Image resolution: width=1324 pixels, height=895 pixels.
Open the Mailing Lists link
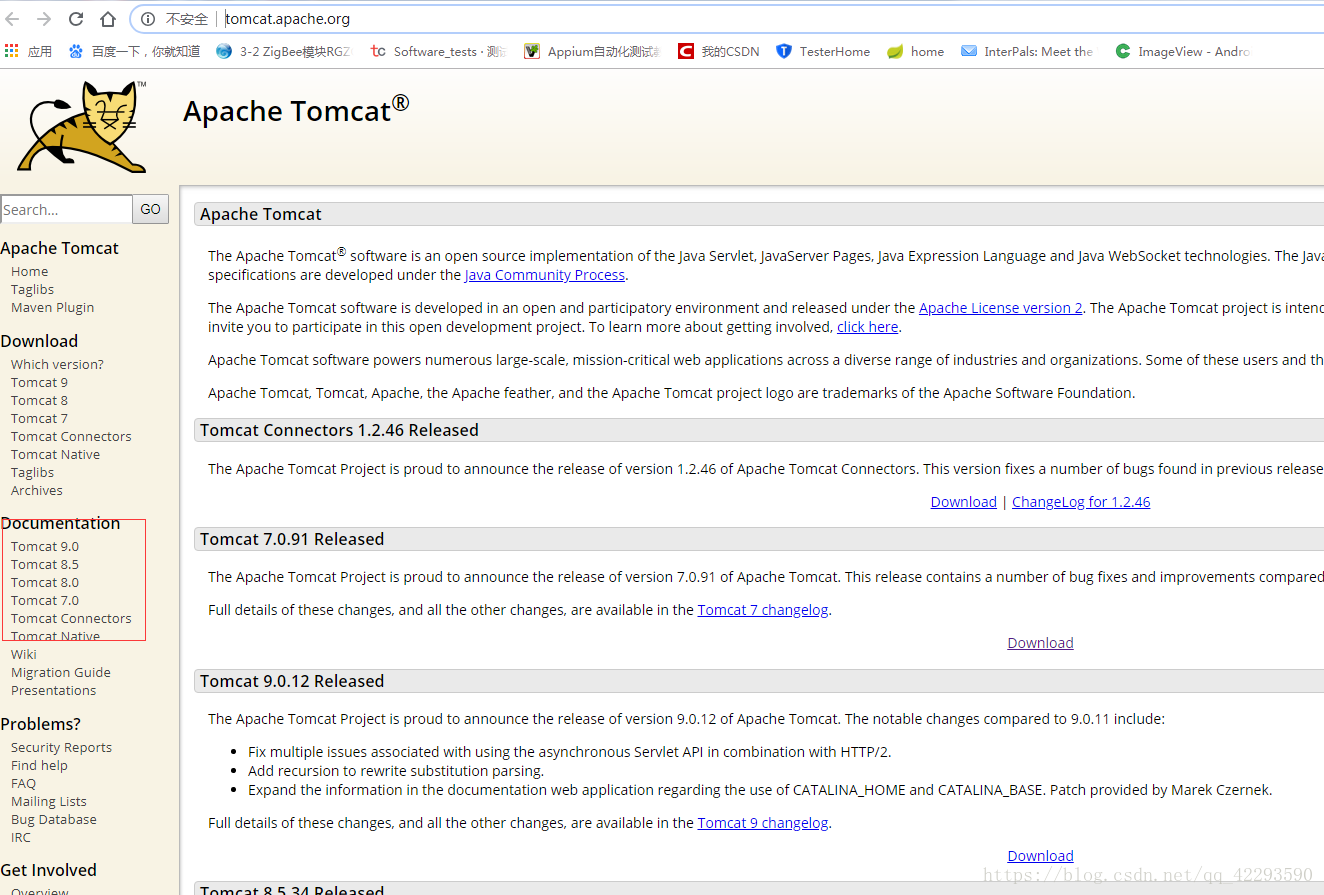tap(48, 801)
